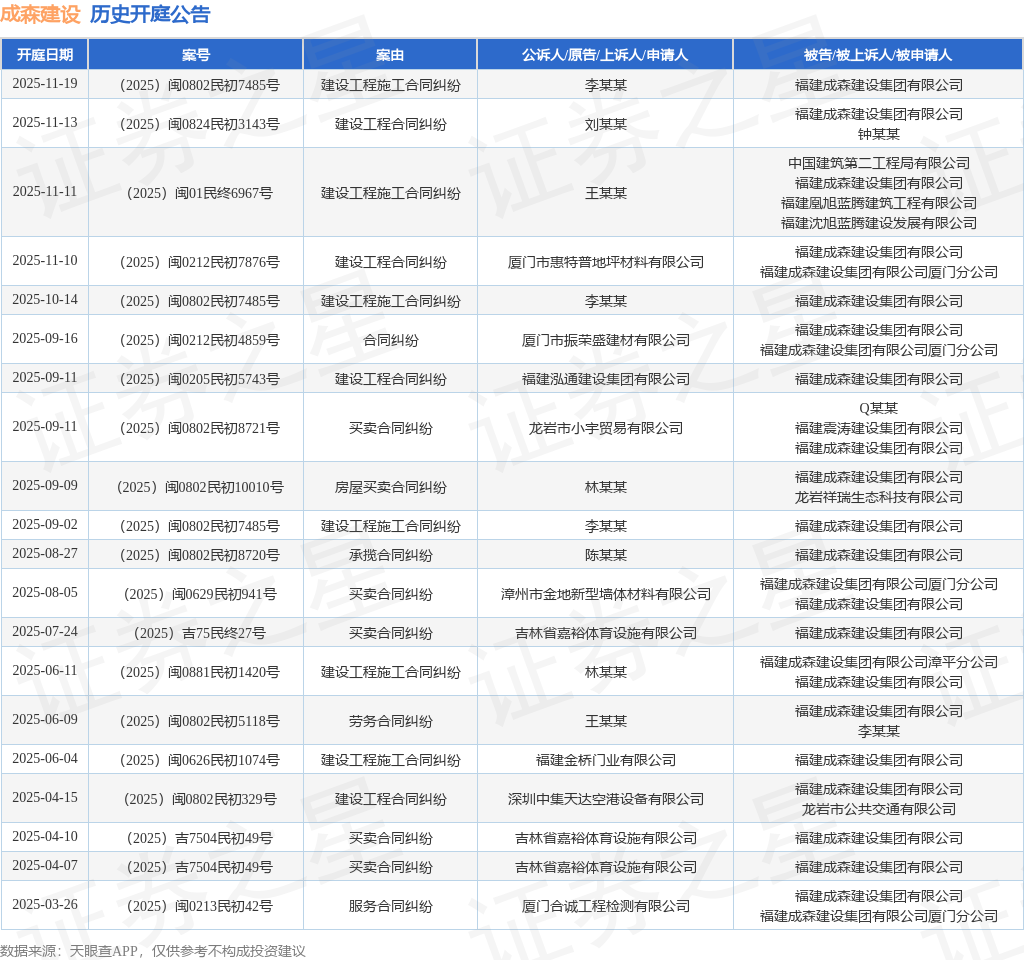Click cause 房屋买卖合同纠纷
Image resolution: width=1024 pixels, height=960 pixels.
coord(390,487)
